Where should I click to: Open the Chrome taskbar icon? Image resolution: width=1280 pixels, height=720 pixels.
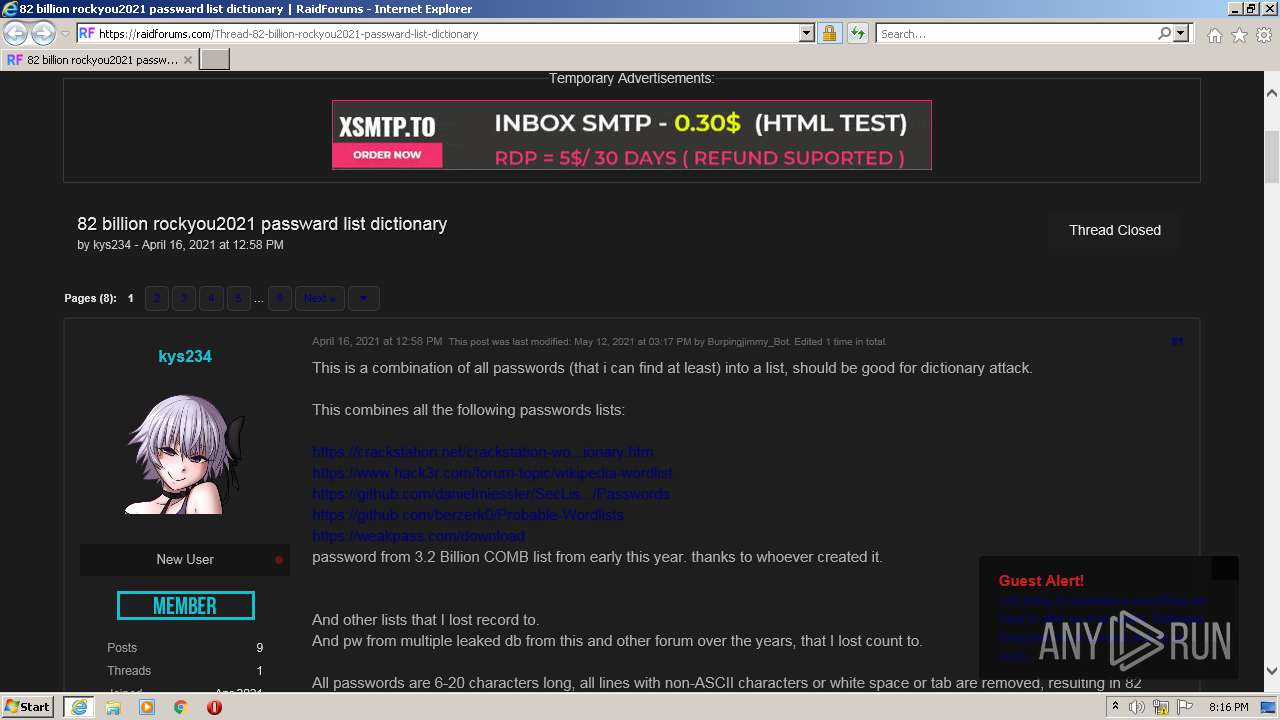click(181, 707)
